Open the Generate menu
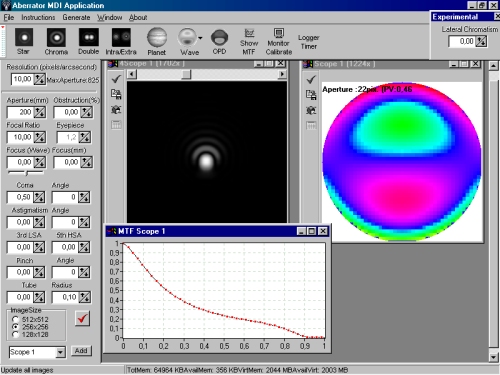 click(x=76, y=17)
